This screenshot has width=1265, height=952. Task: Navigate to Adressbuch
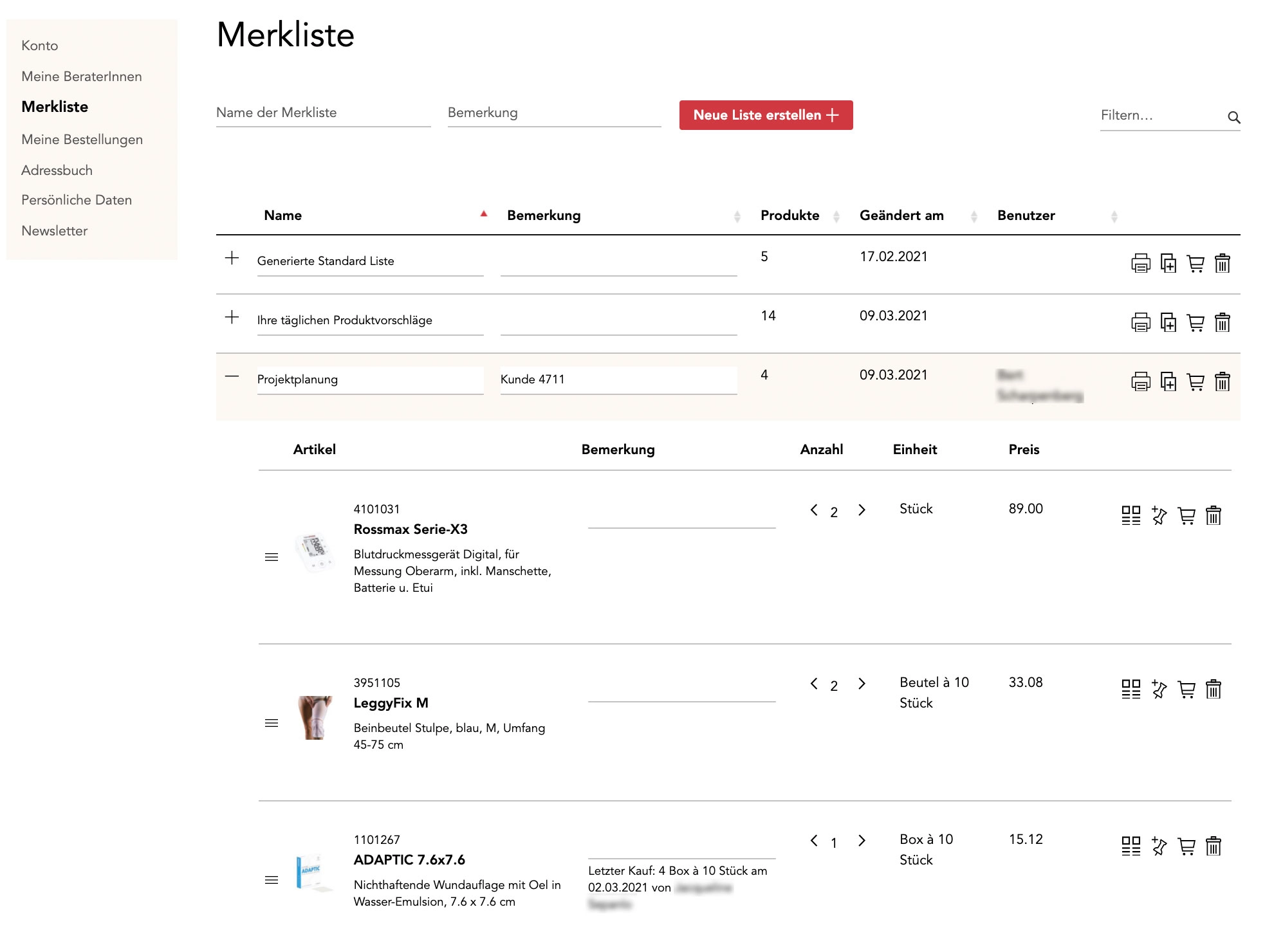(x=57, y=170)
